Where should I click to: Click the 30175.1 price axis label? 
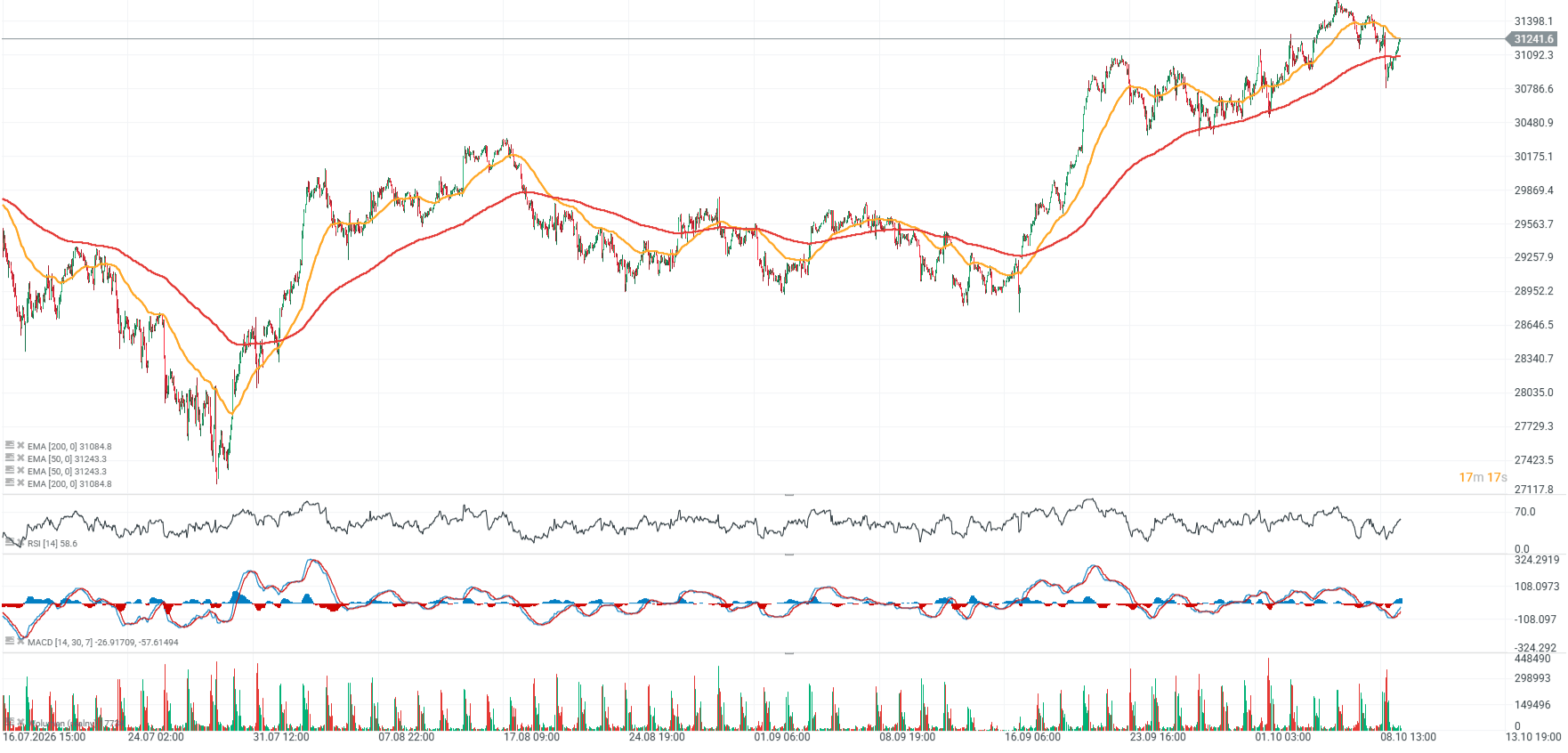coord(1533,157)
